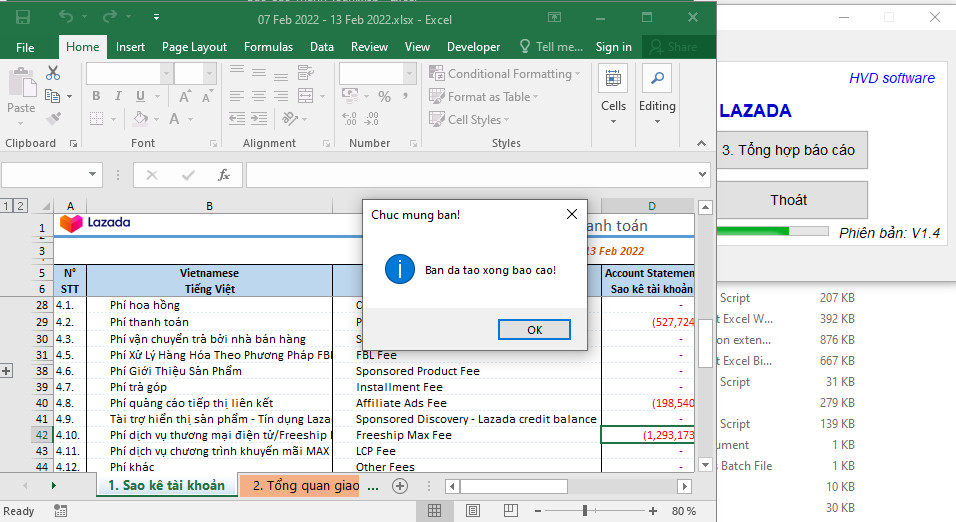Open the font size dropdown
The image size is (956, 522).
[x=209, y=74]
